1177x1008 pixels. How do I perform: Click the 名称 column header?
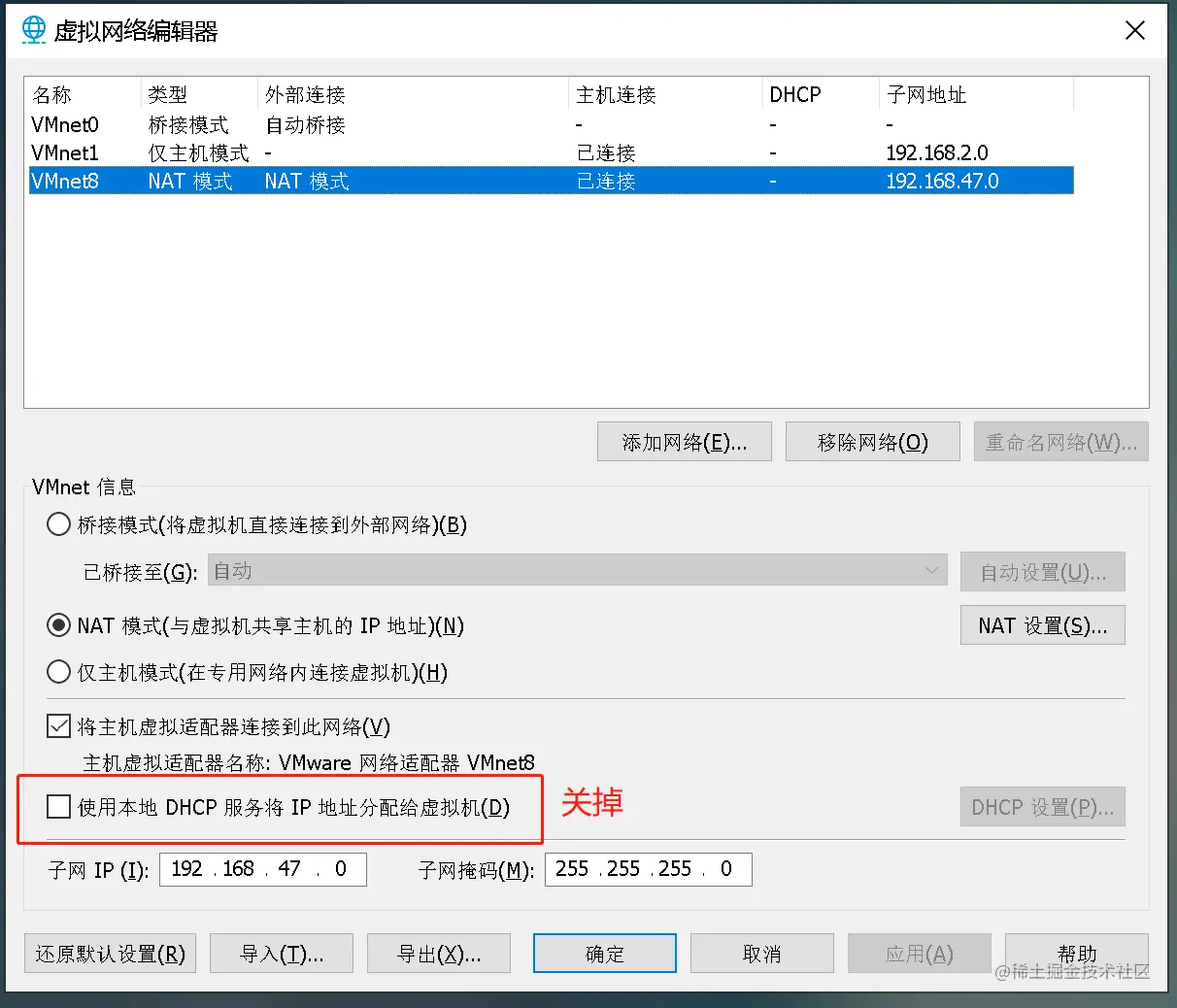[84, 95]
